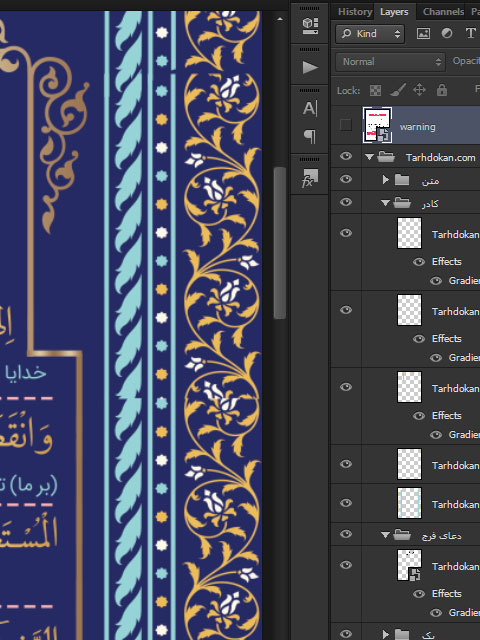Toggle Gradient effect eye of first کادر layer
The image size is (480, 640).
pos(436,281)
